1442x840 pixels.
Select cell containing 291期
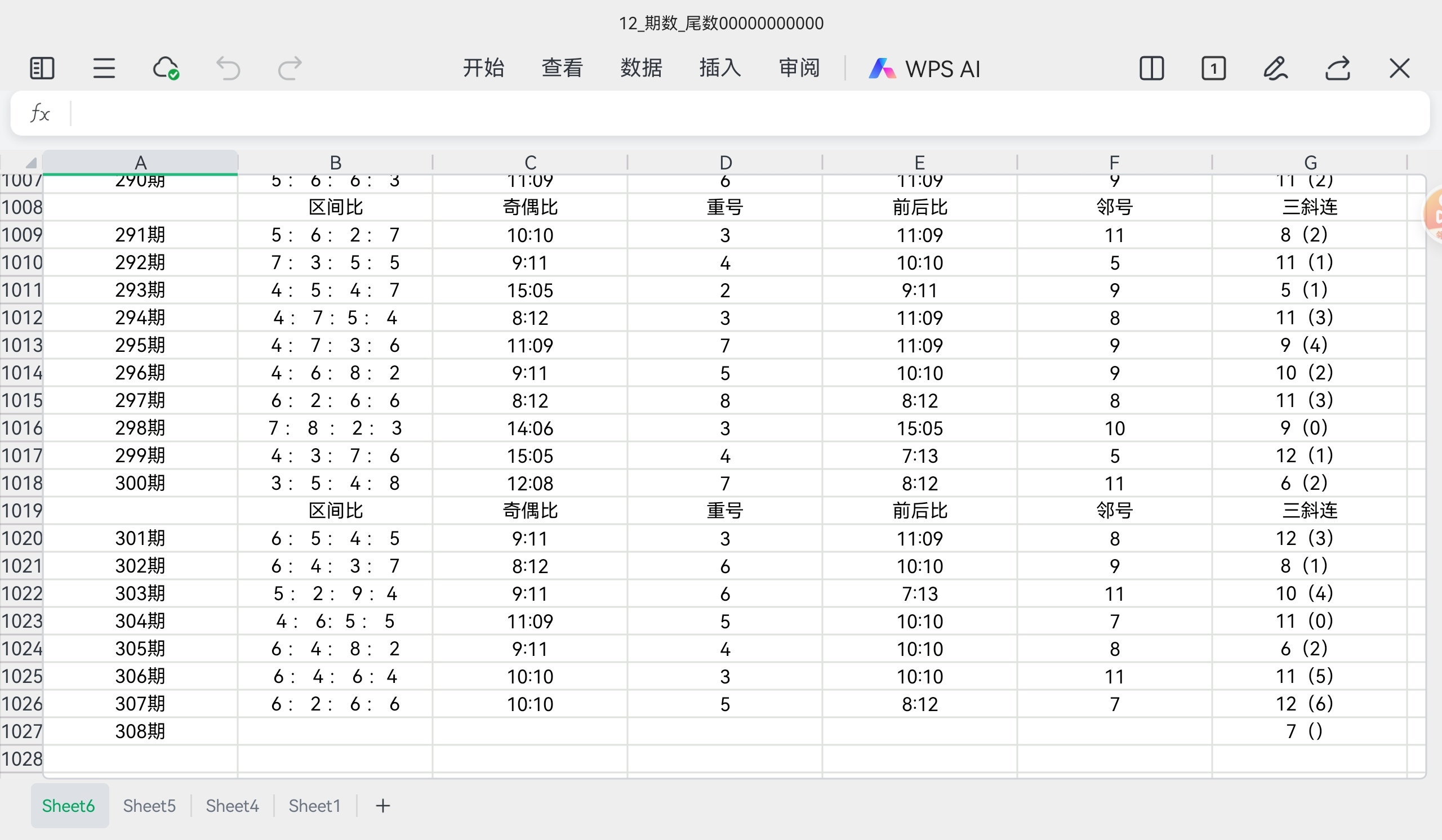tap(140, 234)
